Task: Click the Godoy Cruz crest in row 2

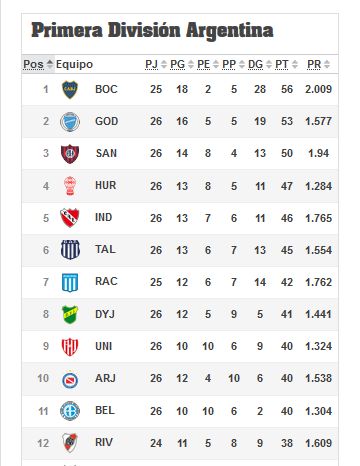Action: pos(70,122)
